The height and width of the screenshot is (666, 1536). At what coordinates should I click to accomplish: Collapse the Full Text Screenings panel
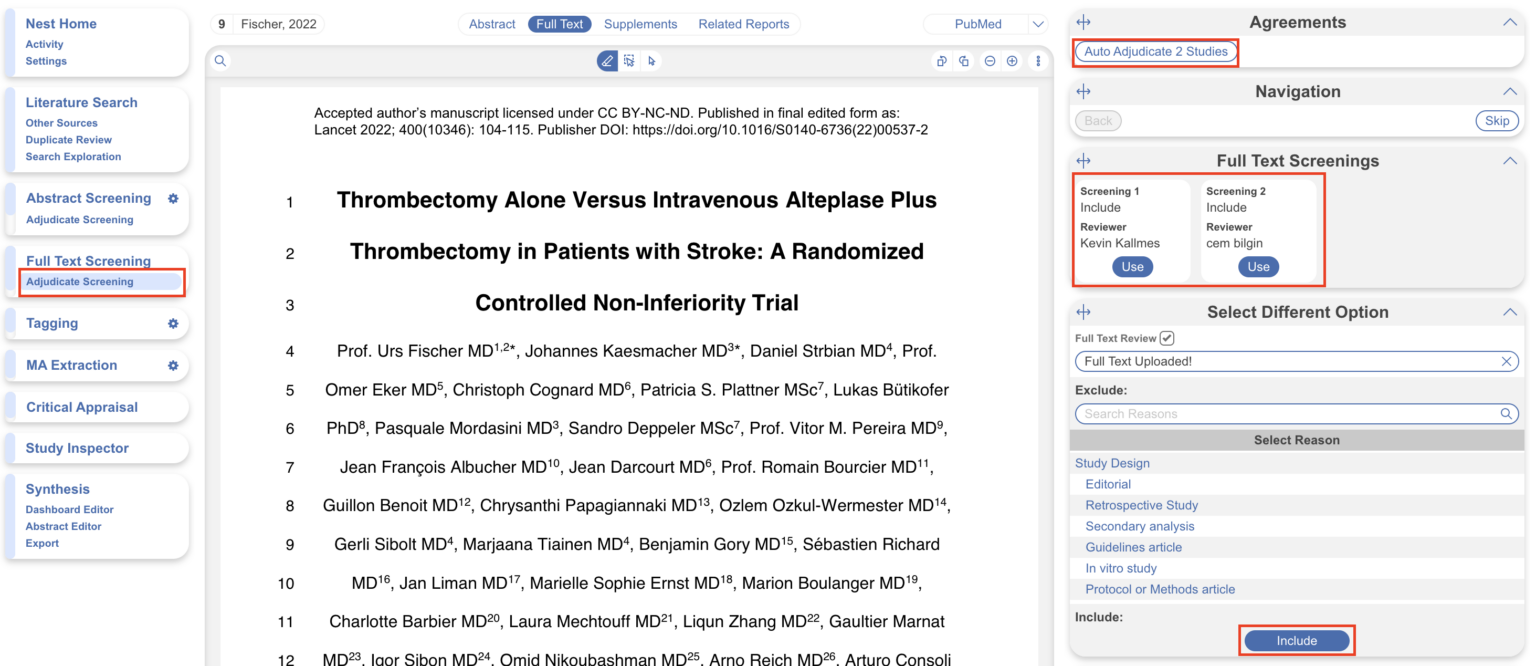(1510, 160)
